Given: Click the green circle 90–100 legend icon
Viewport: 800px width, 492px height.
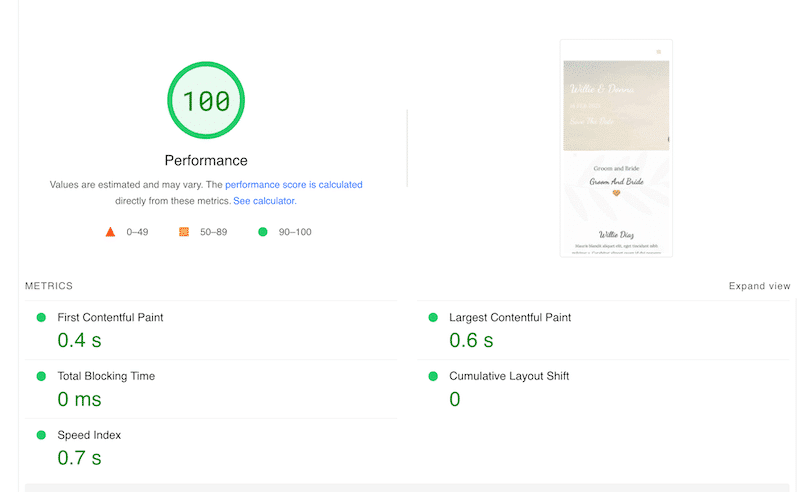Looking at the screenshot, I should tap(263, 232).
